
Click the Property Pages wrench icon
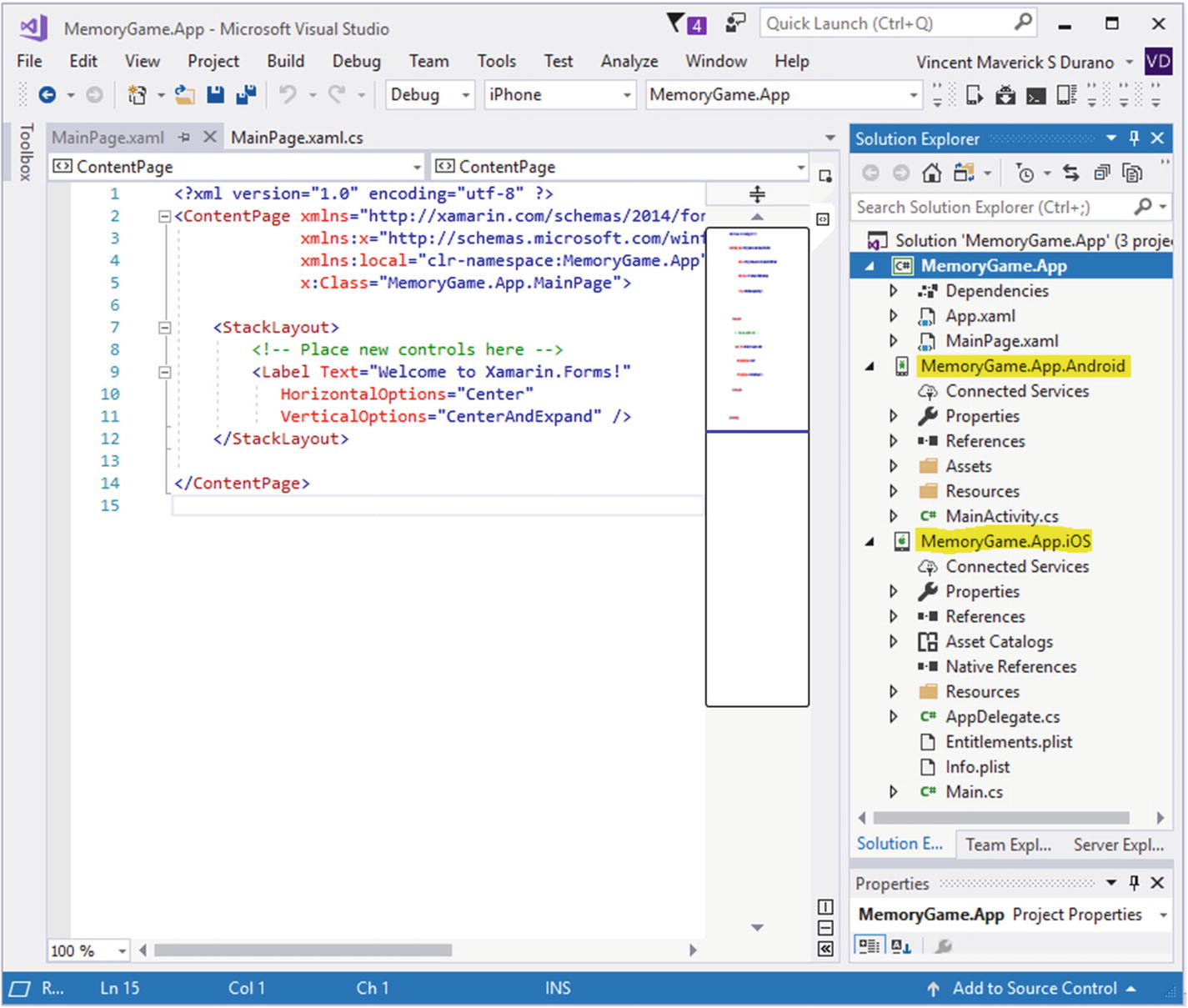(x=943, y=945)
